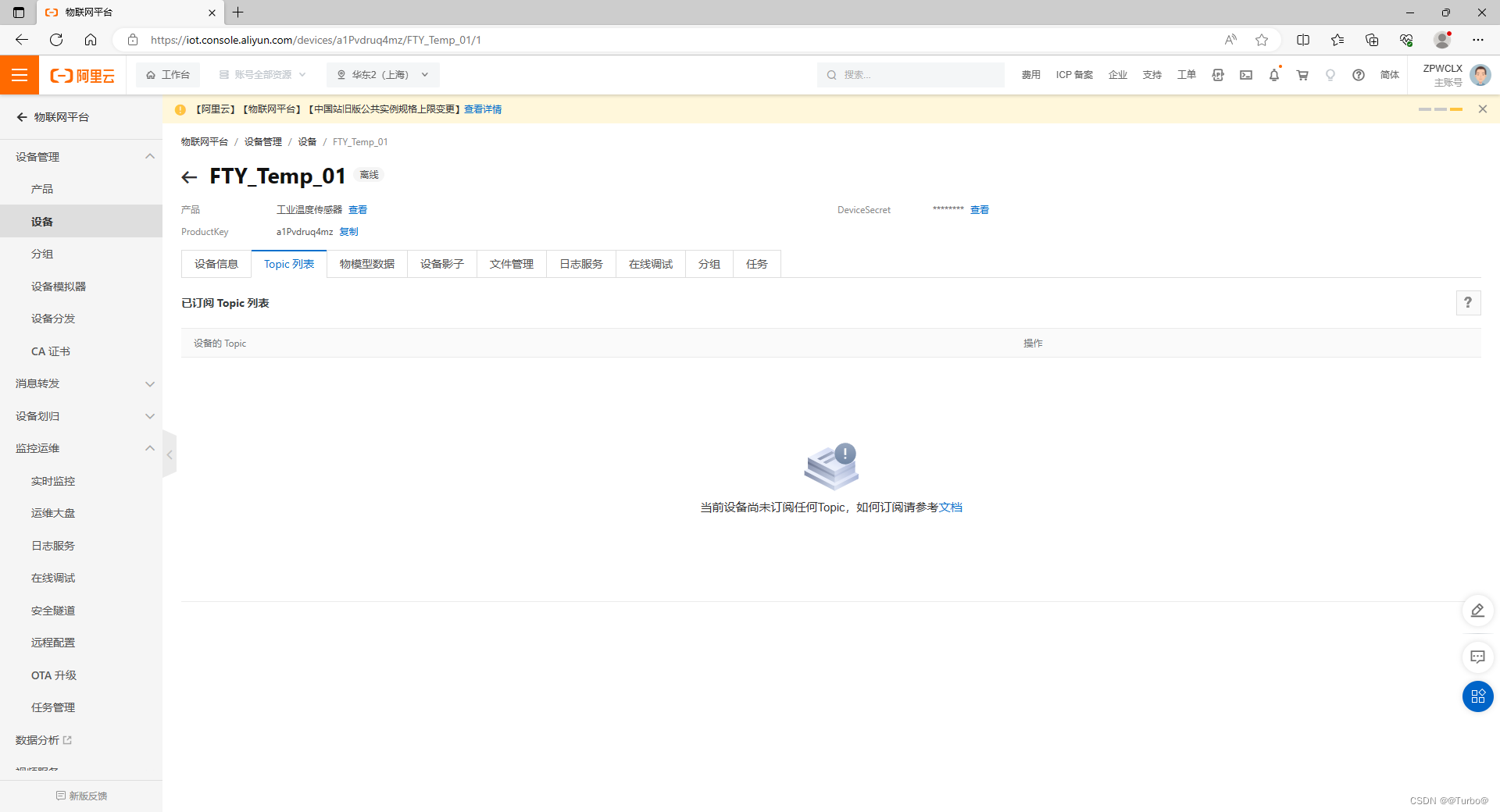Open the blue app center floating icon
This screenshot has width=1500, height=812.
pos(1477,696)
